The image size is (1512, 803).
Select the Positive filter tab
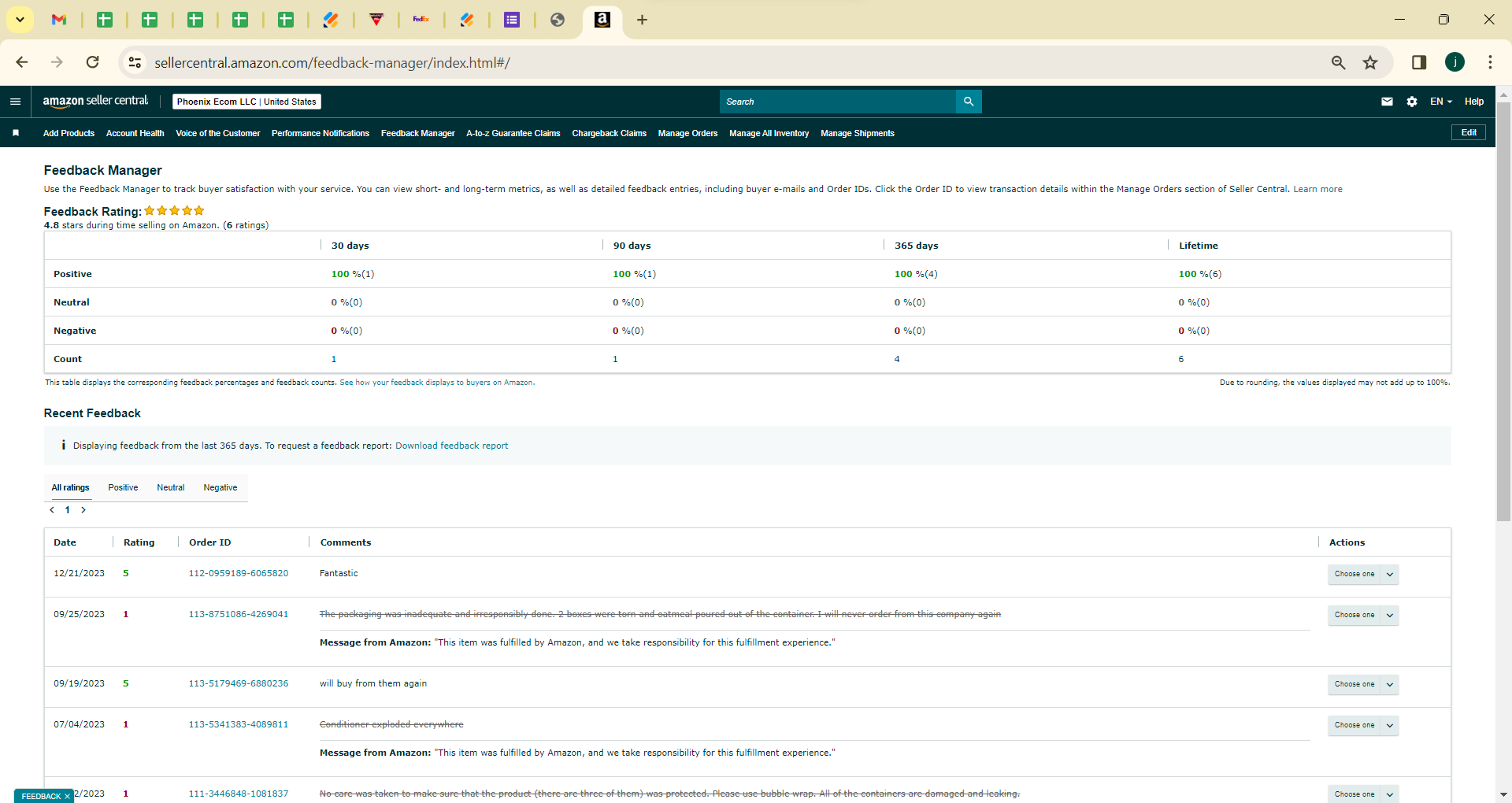(x=123, y=487)
